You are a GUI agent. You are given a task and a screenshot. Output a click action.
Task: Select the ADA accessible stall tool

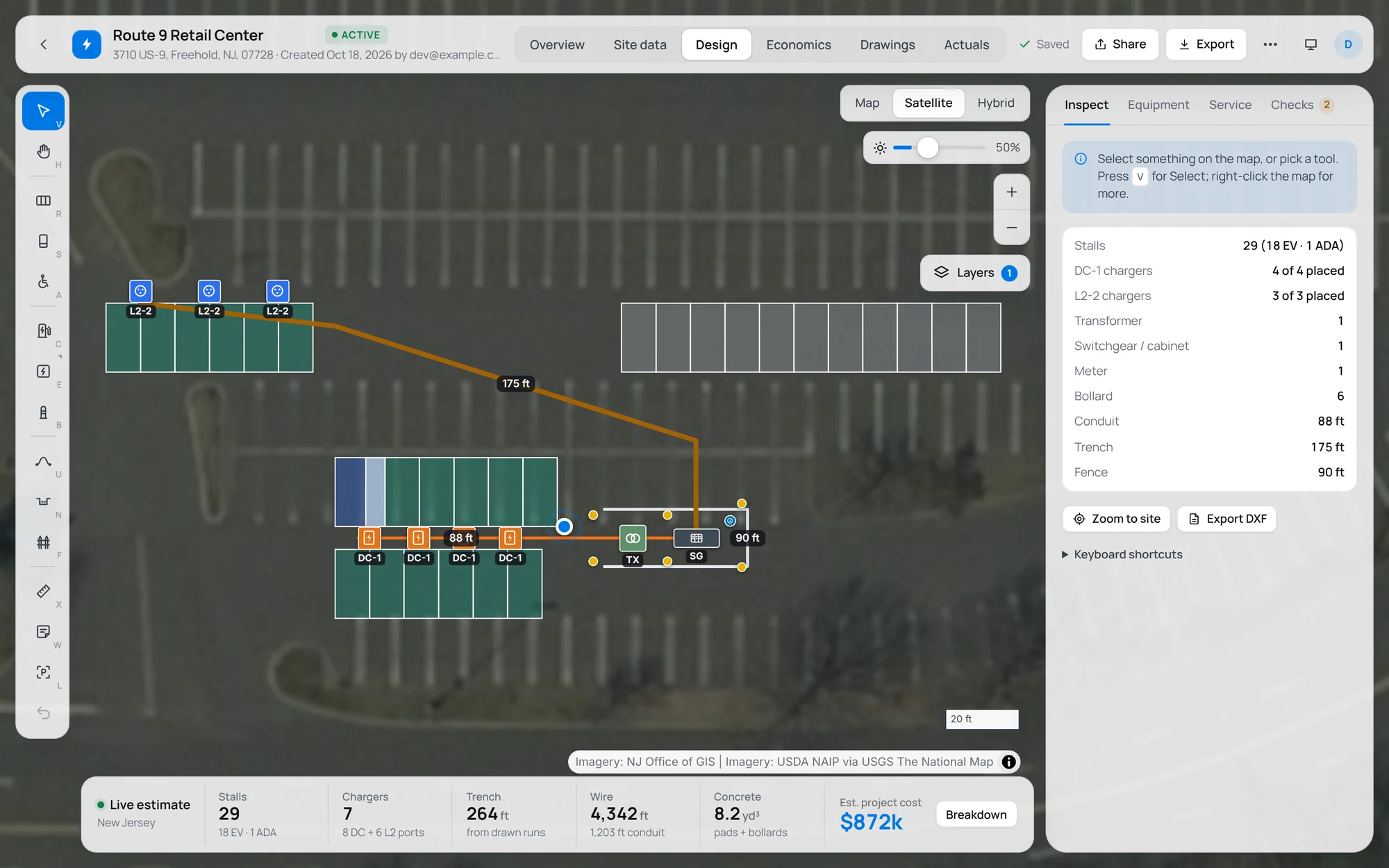point(43,281)
